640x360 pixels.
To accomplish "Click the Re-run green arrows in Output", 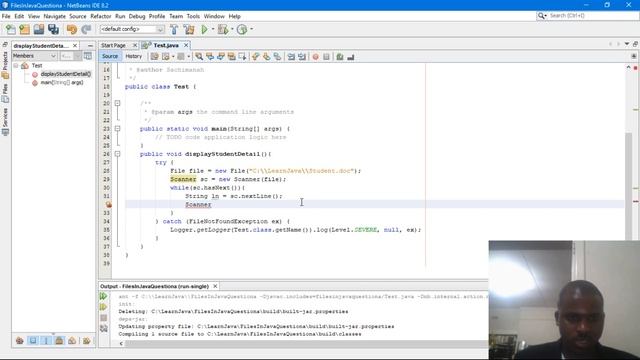I will (x=104, y=296).
